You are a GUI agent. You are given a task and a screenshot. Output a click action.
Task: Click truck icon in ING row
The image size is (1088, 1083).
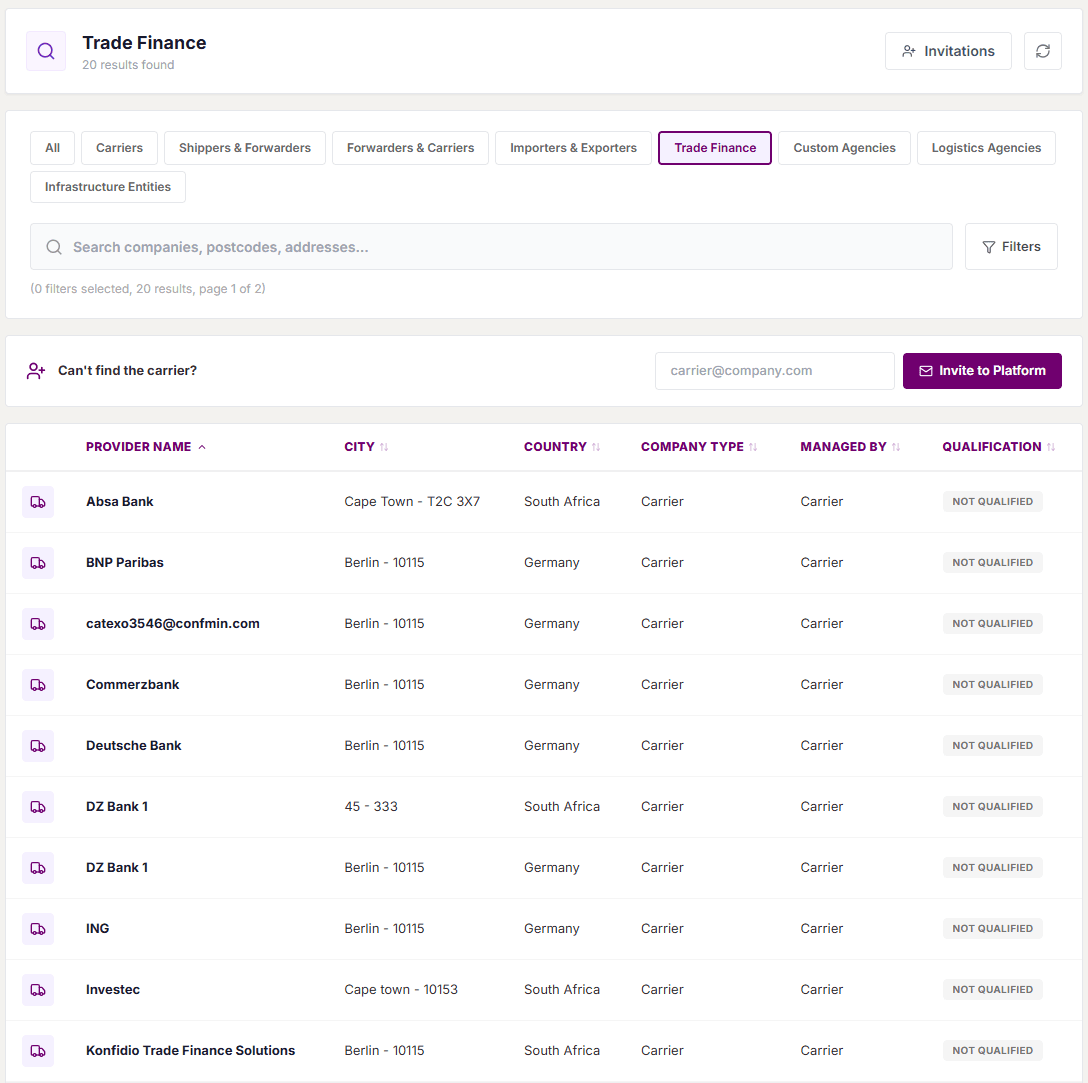pos(38,929)
